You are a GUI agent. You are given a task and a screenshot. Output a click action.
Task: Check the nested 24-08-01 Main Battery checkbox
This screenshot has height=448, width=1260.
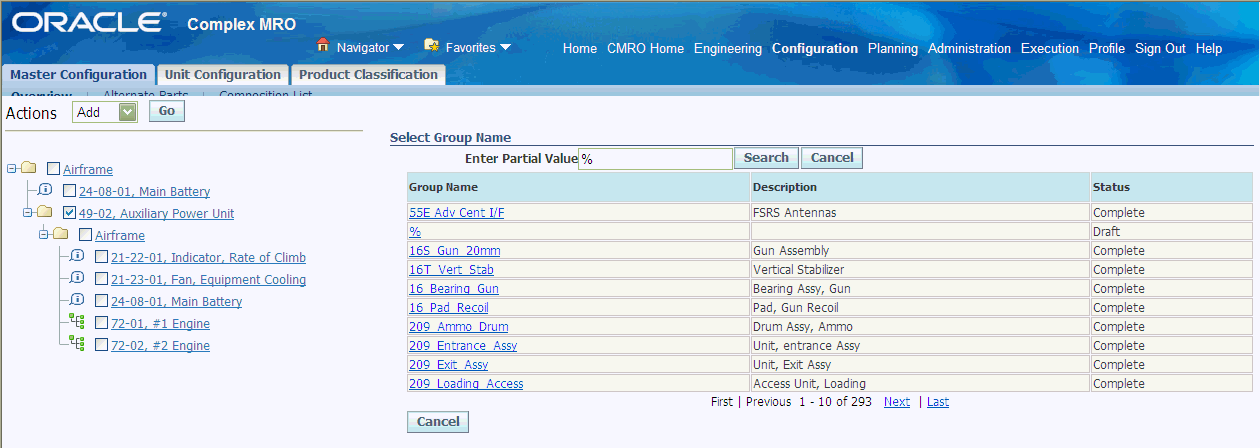point(102,301)
